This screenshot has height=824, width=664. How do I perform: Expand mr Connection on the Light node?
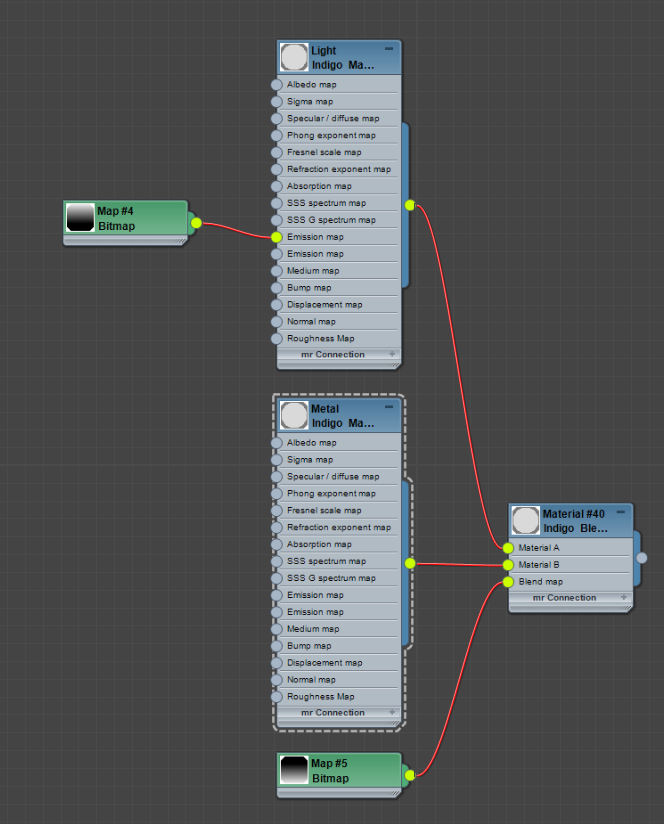coord(392,354)
